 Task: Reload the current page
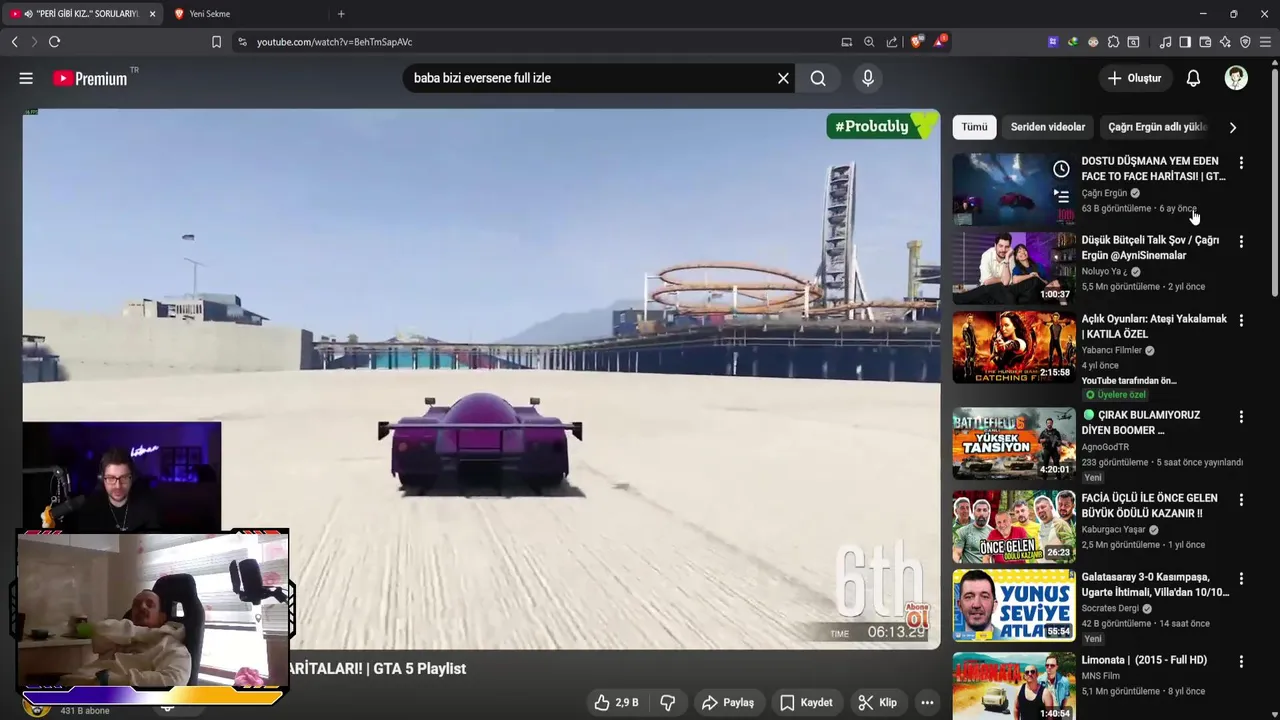pos(54,42)
